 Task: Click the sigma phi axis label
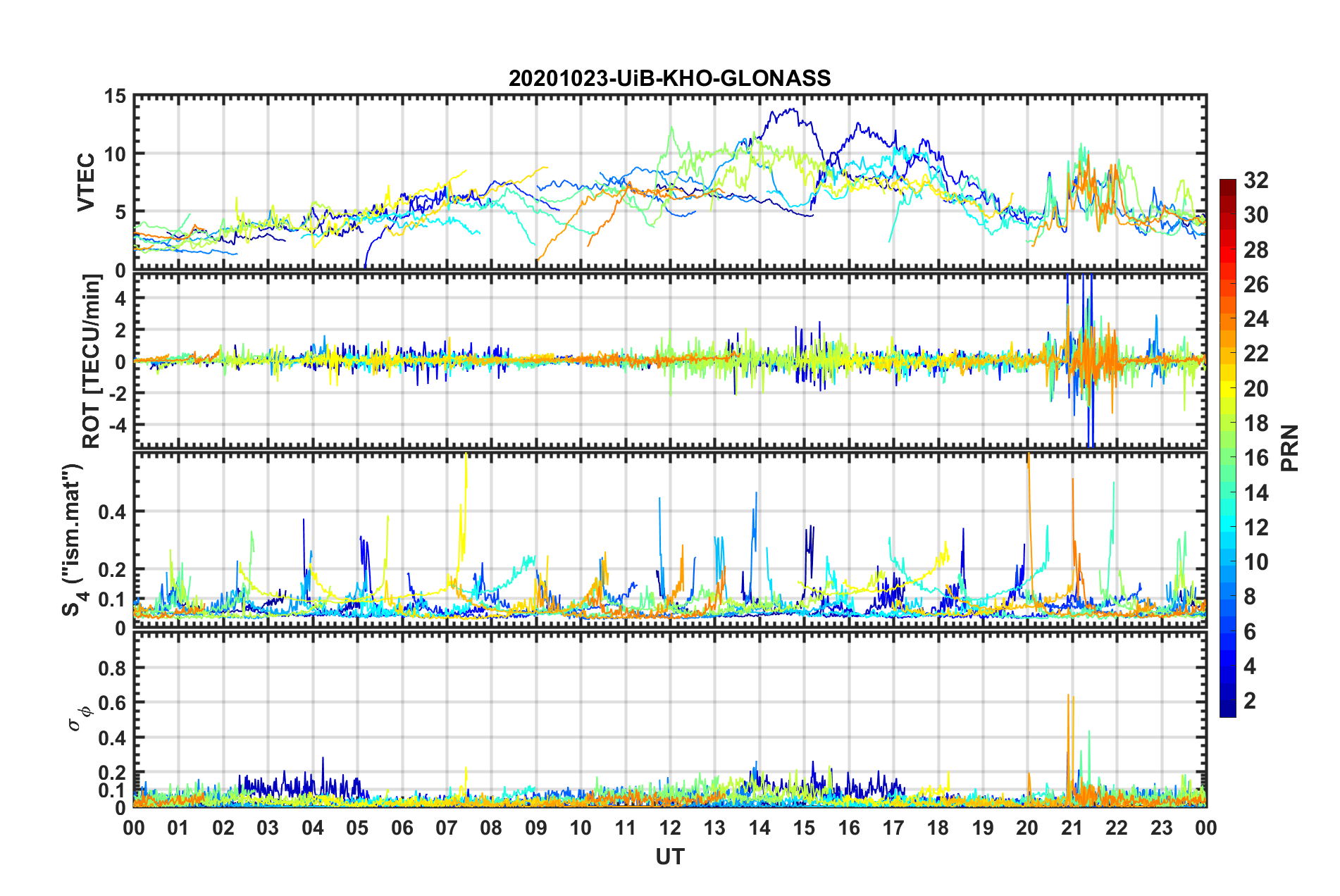(x=79, y=718)
